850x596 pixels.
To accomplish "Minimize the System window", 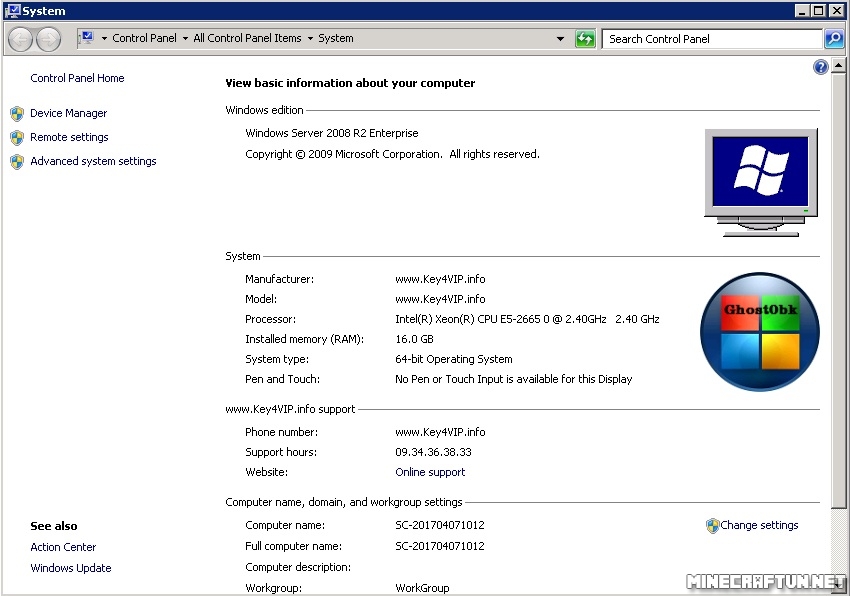I will coord(802,10).
